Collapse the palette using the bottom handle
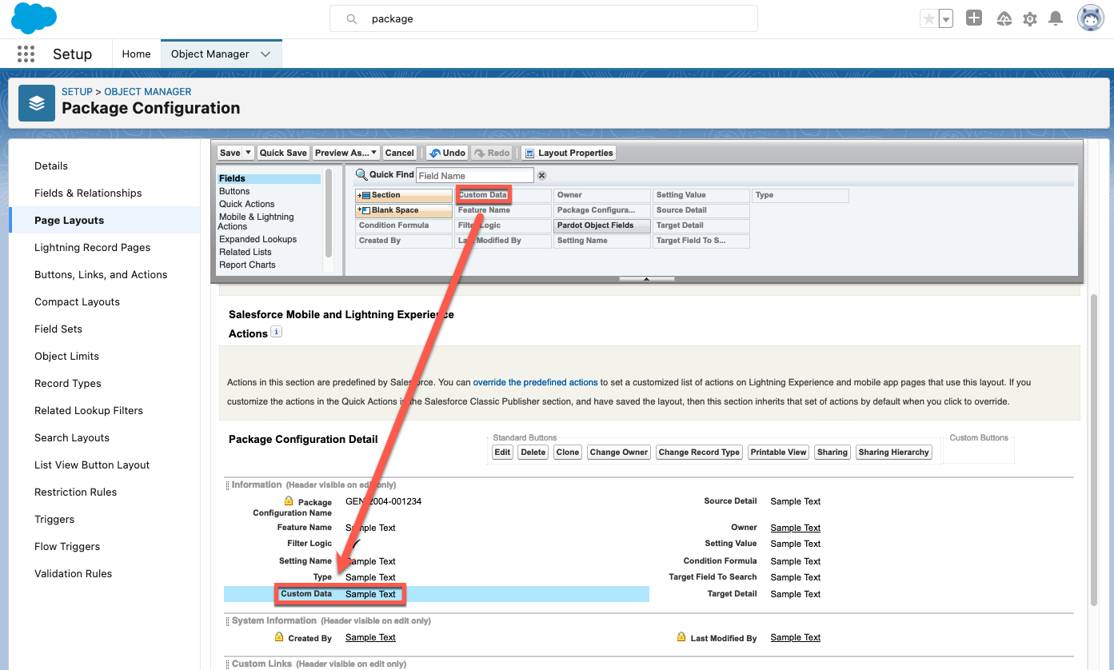 pos(646,279)
